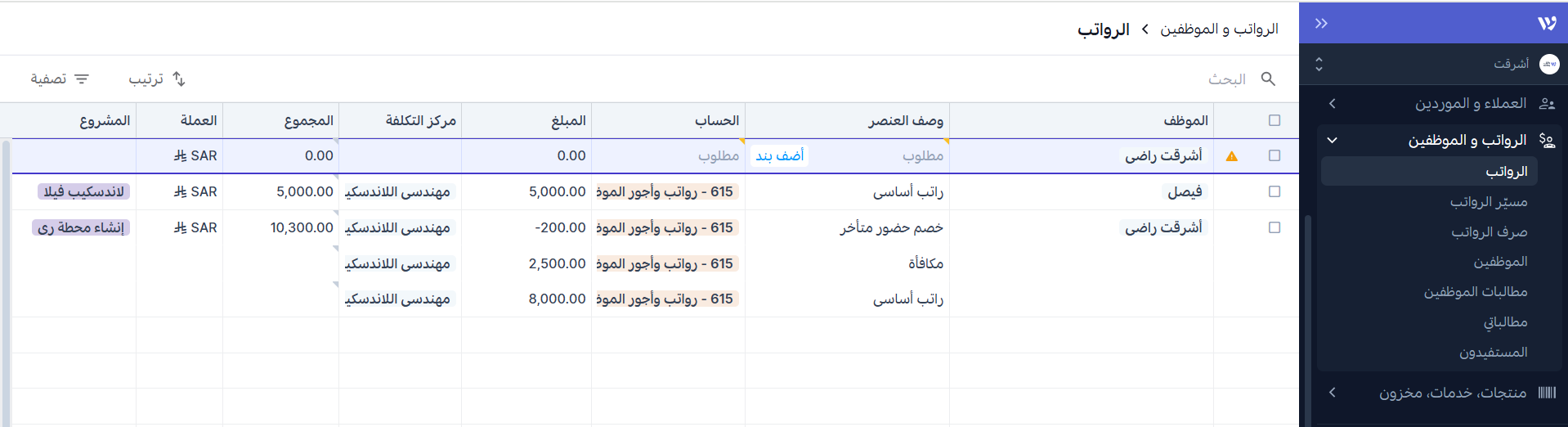Check the row checkbox for فيصل

[1274, 191]
